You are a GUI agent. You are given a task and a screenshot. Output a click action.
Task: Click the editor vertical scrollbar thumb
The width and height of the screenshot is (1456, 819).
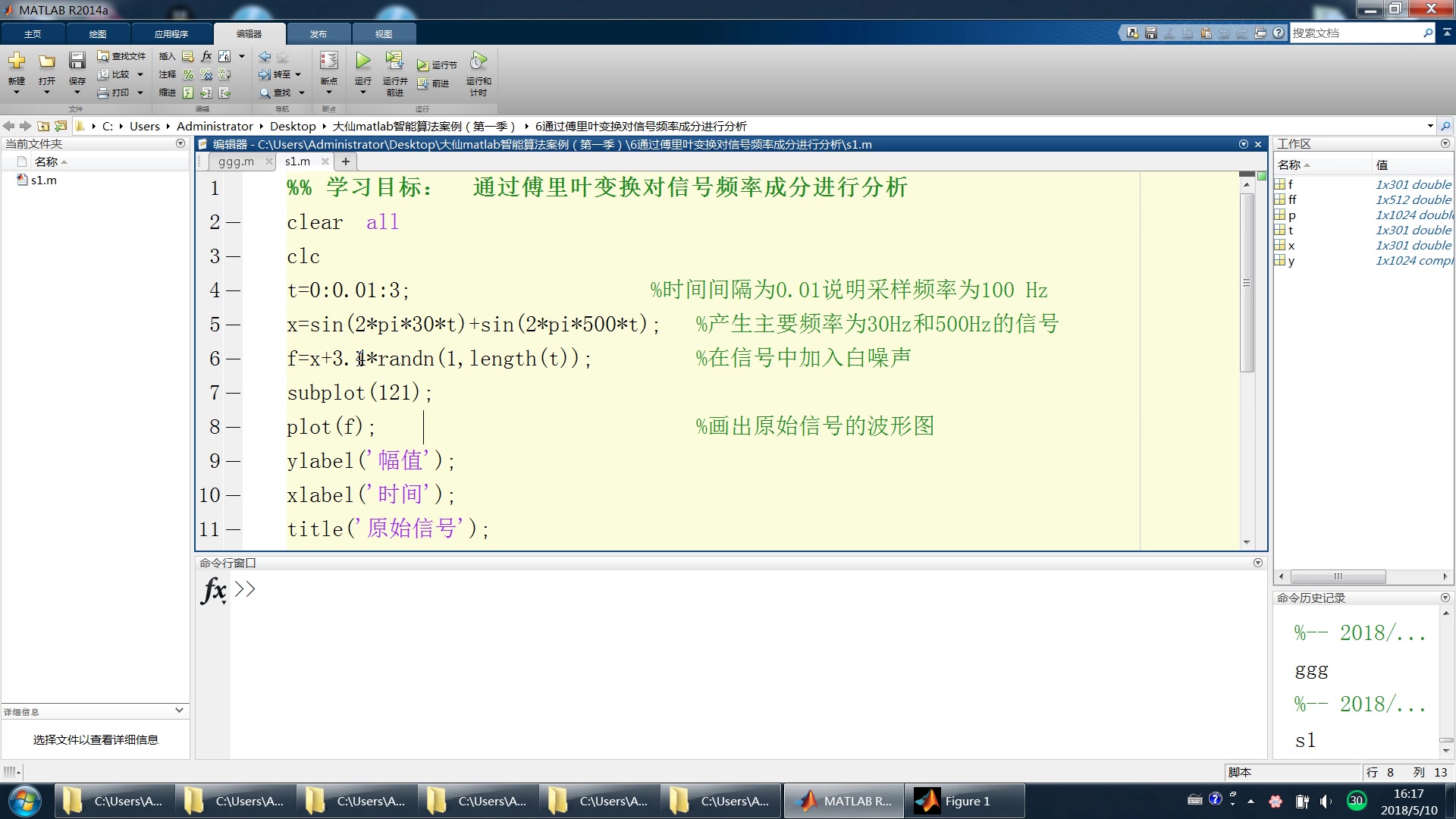click(x=1247, y=282)
